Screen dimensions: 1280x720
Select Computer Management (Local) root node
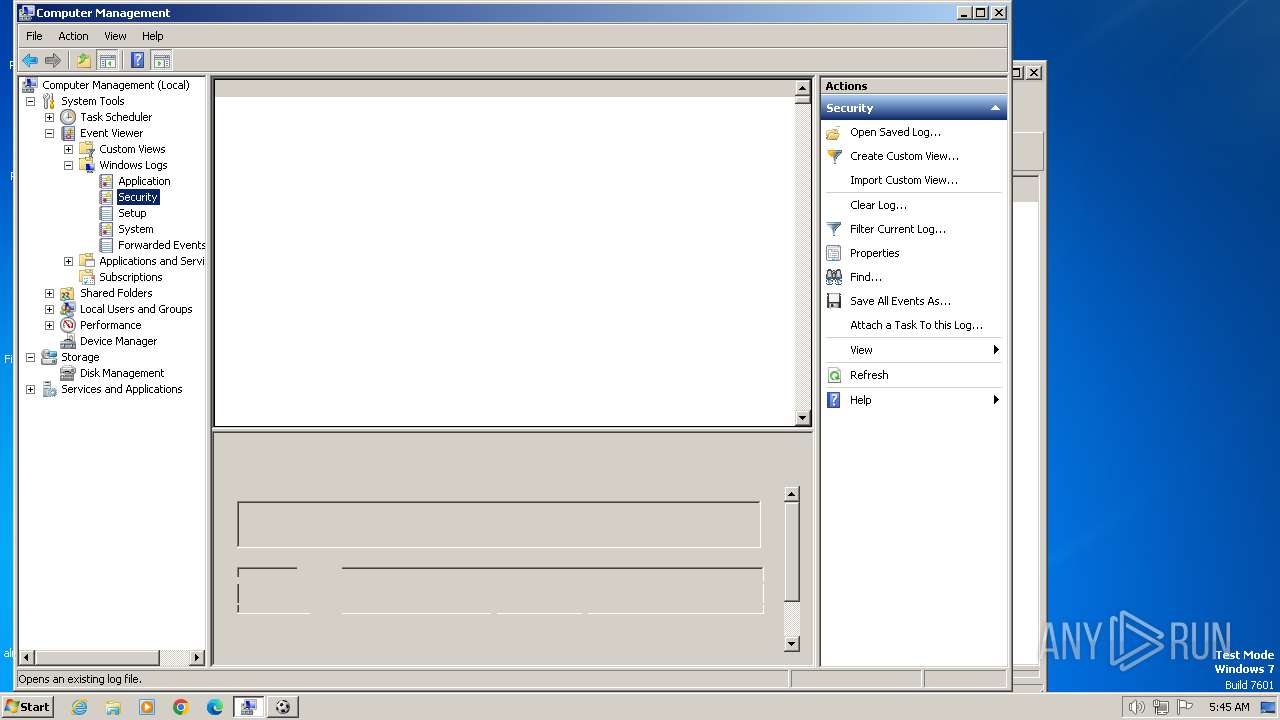click(x=115, y=85)
